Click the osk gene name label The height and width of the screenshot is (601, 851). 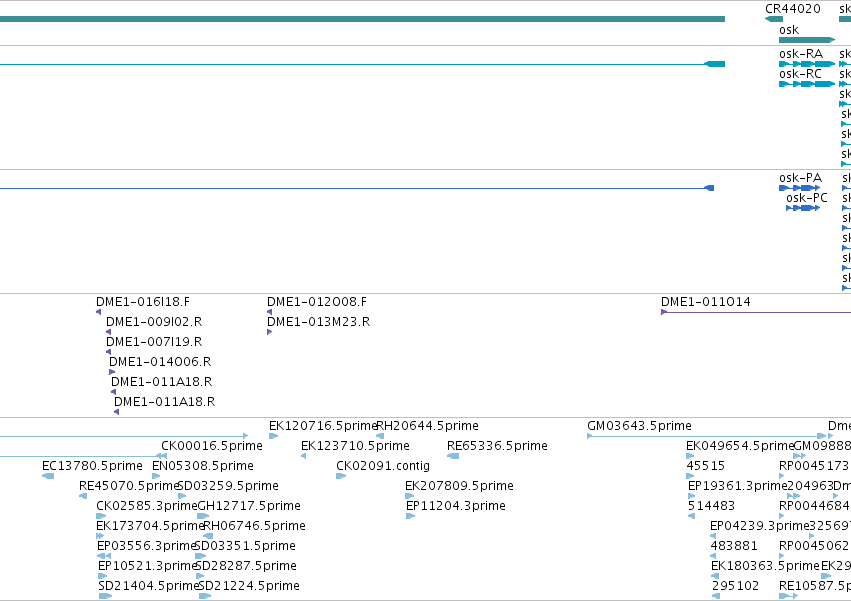point(789,30)
